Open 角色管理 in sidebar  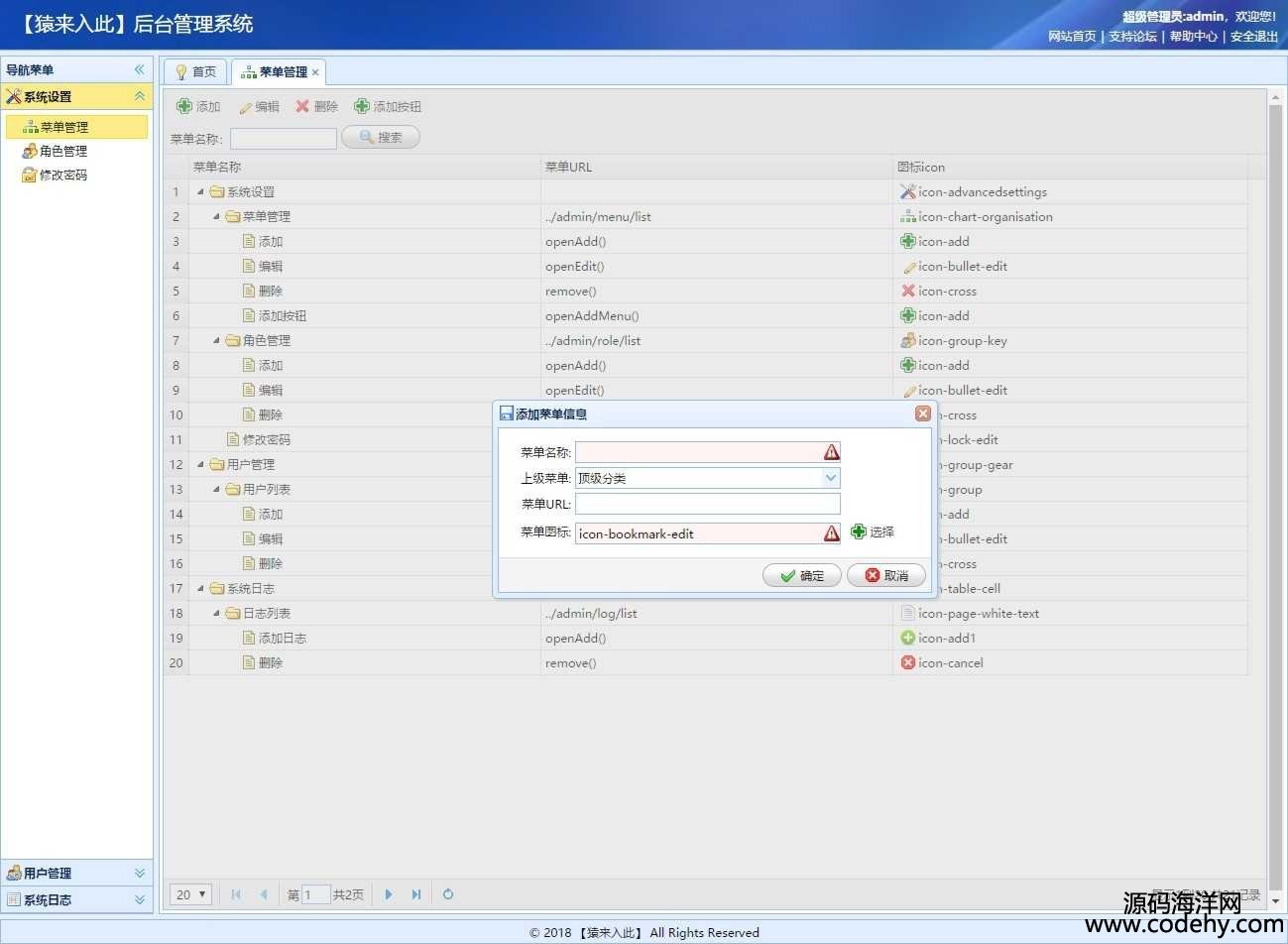click(x=62, y=151)
